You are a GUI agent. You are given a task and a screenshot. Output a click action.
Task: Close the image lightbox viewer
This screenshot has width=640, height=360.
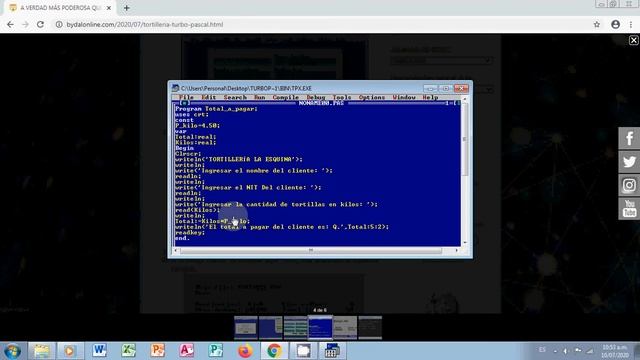coord(633,40)
